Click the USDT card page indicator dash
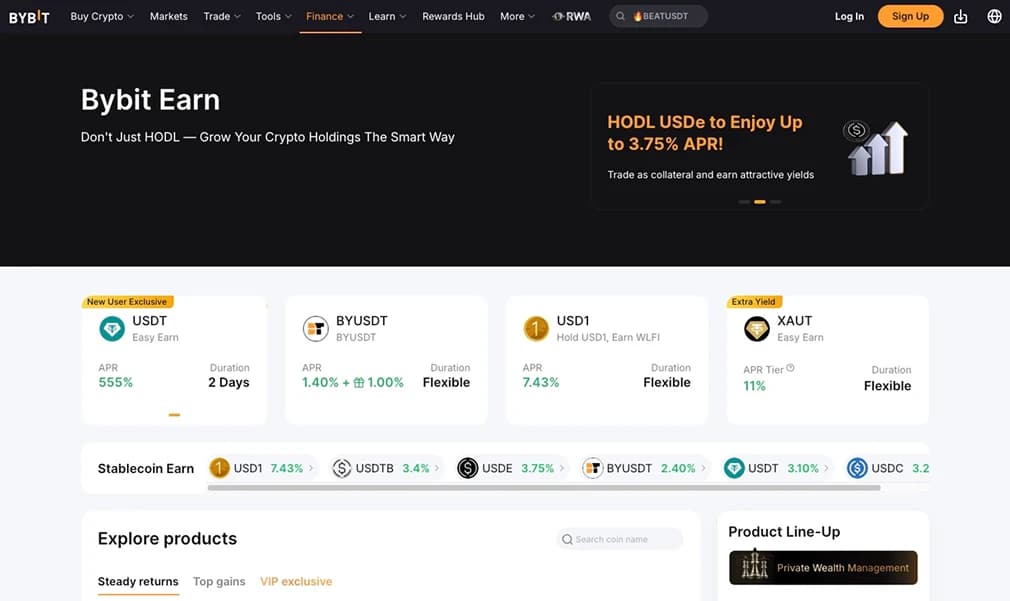This screenshot has width=1010, height=601. click(x=174, y=415)
